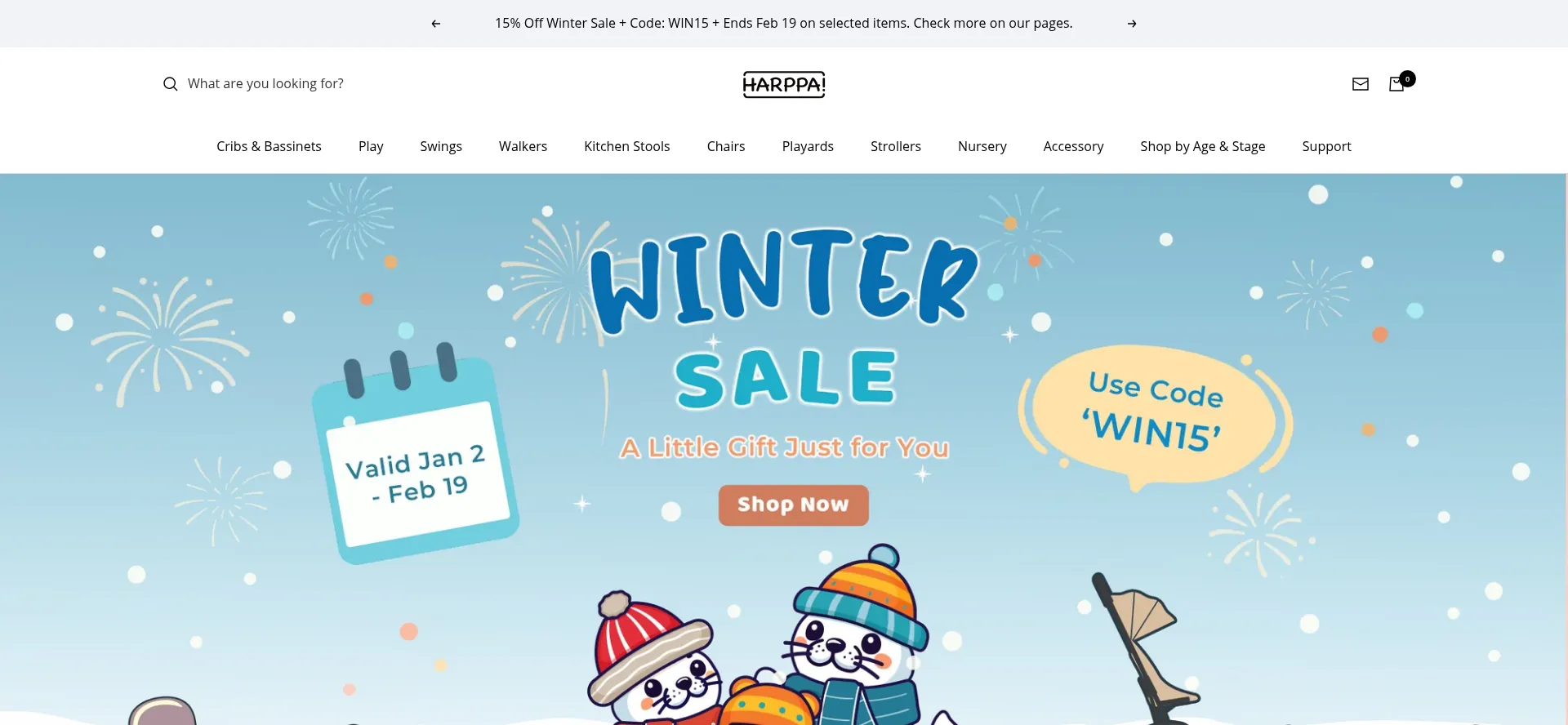Click the HARPPA logo

click(x=784, y=84)
